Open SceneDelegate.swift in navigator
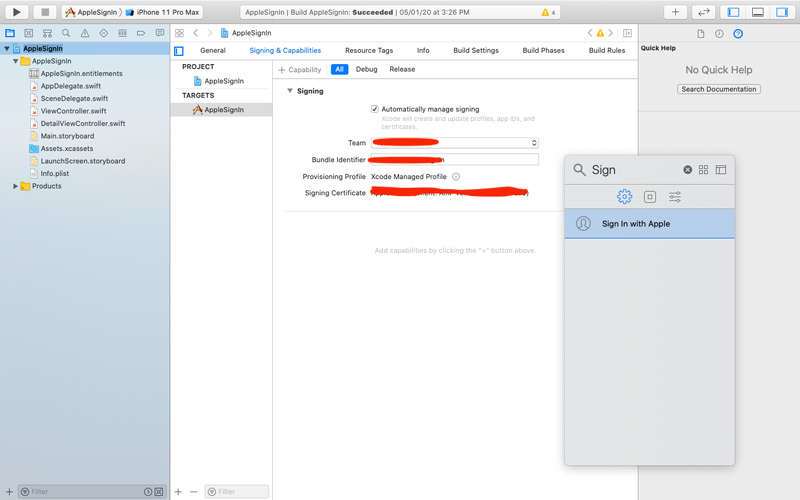 74,98
